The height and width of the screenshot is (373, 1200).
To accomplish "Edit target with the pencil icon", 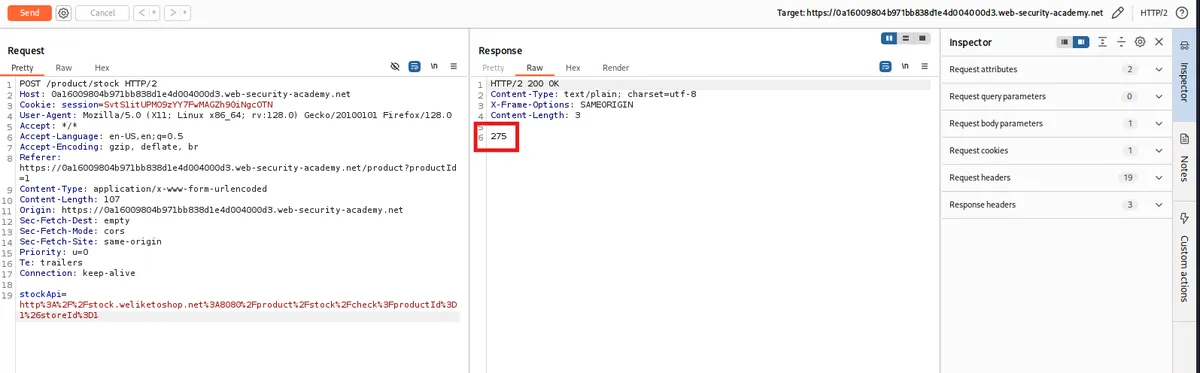I will point(1117,13).
